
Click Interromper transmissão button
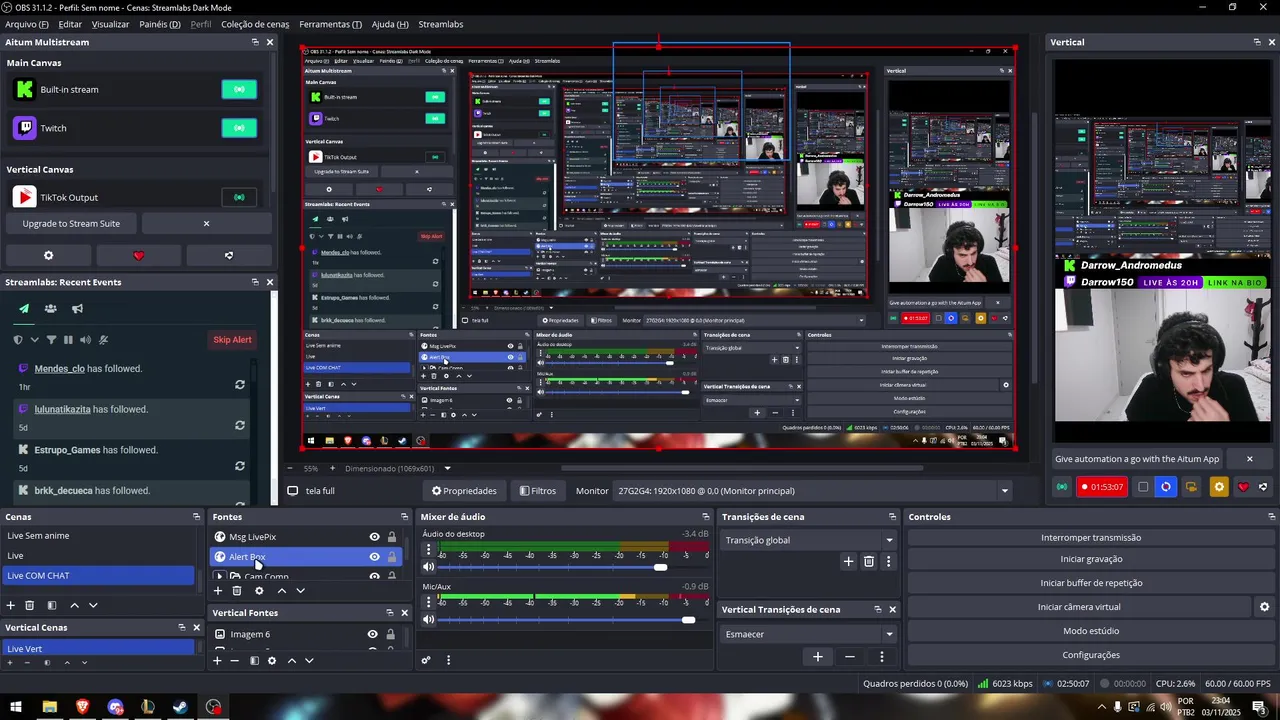(x=1091, y=538)
